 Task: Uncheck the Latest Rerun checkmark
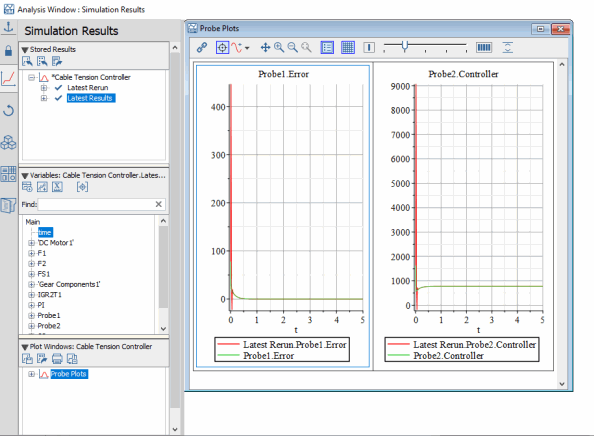(58, 88)
